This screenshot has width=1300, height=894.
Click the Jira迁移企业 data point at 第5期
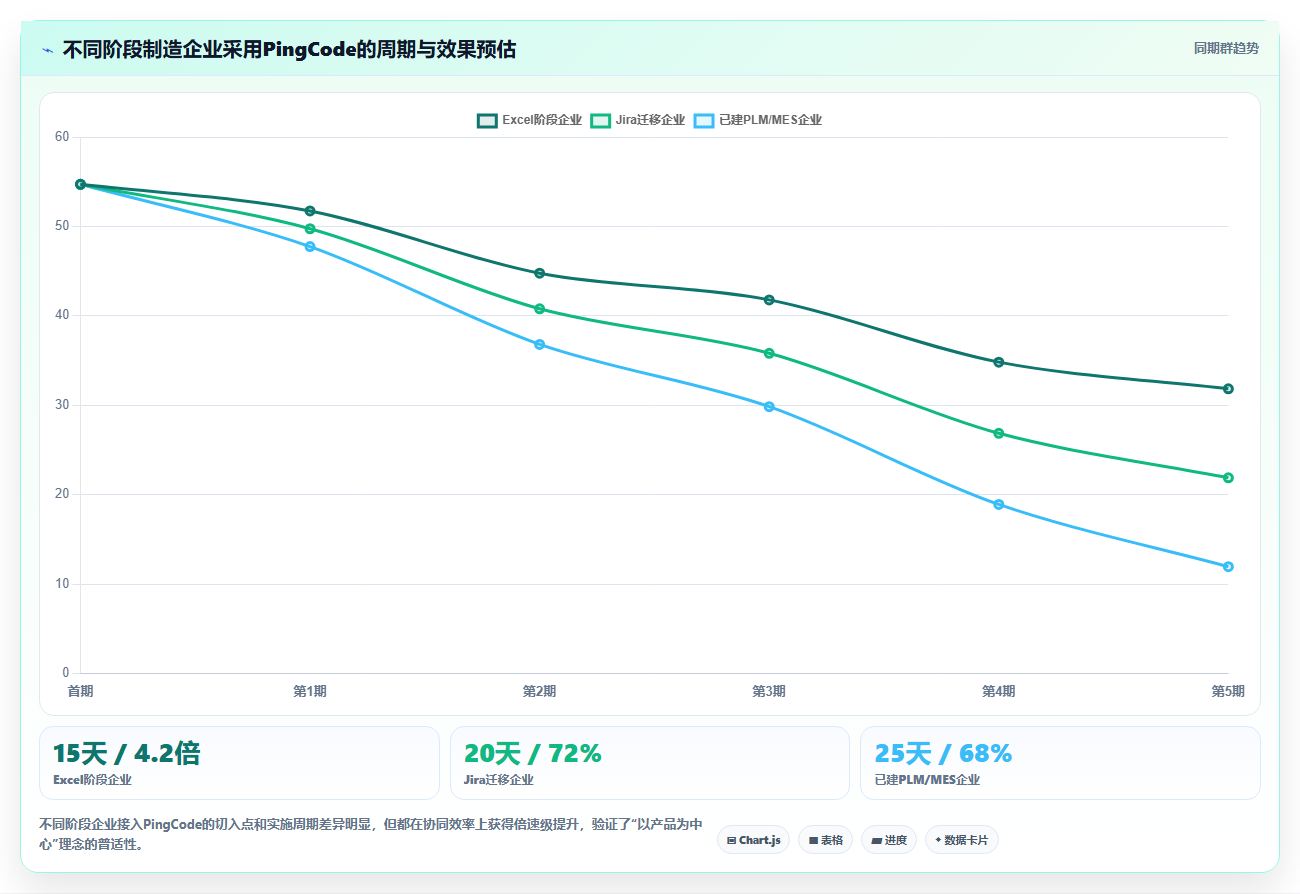pyautogui.click(x=1228, y=478)
